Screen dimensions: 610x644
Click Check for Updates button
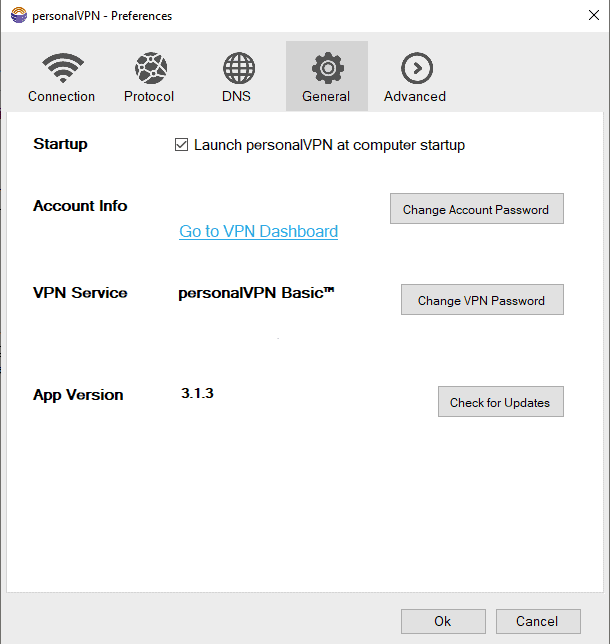(501, 401)
